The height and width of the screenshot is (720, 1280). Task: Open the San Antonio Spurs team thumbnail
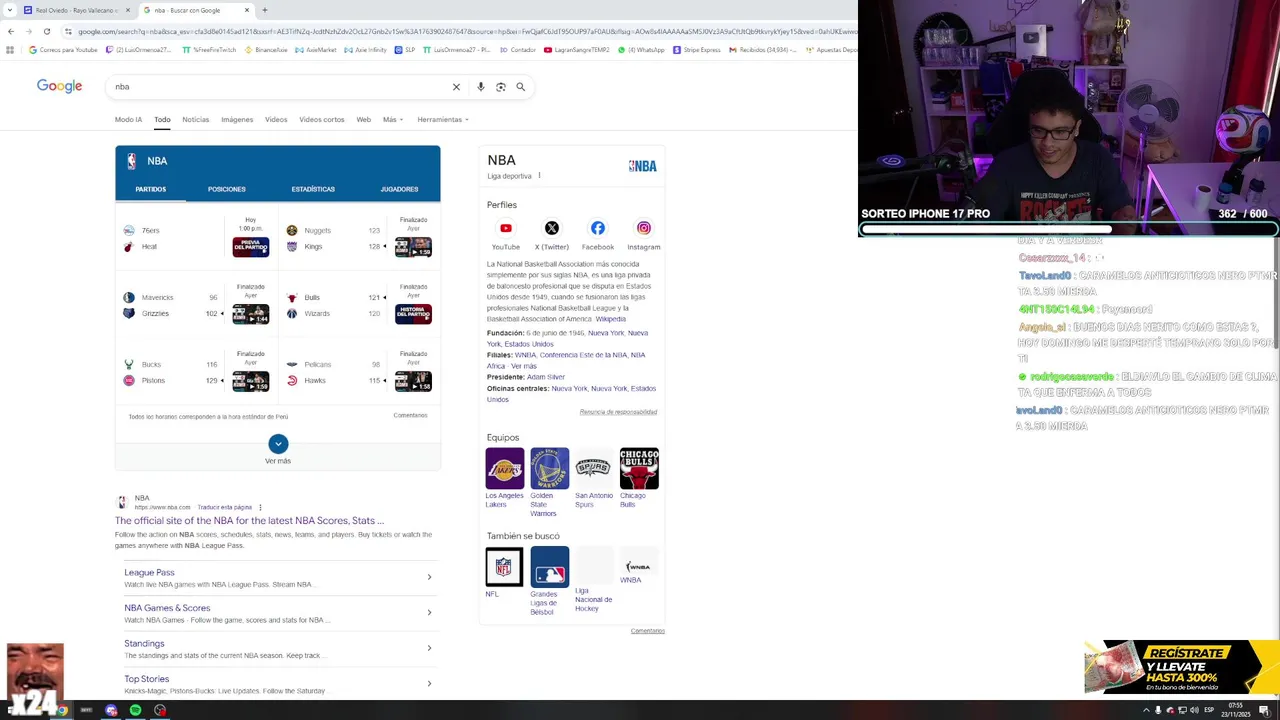tap(594, 468)
